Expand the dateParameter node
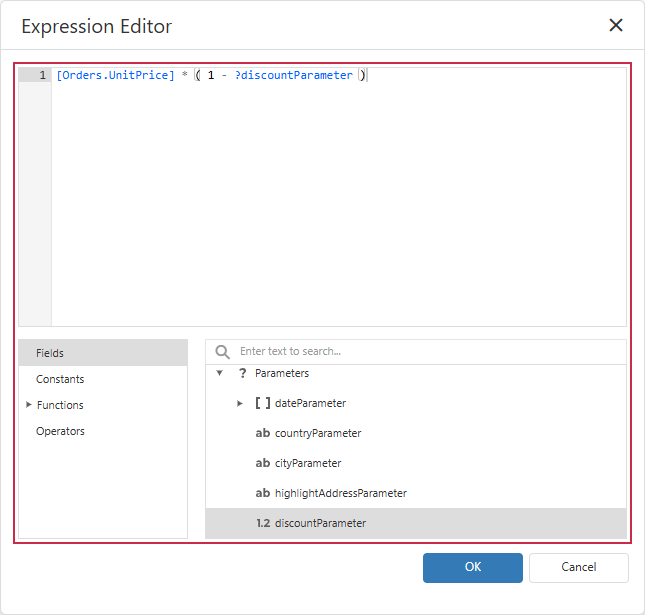The height and width of the screenshot is (615, 645). (239, 404)
